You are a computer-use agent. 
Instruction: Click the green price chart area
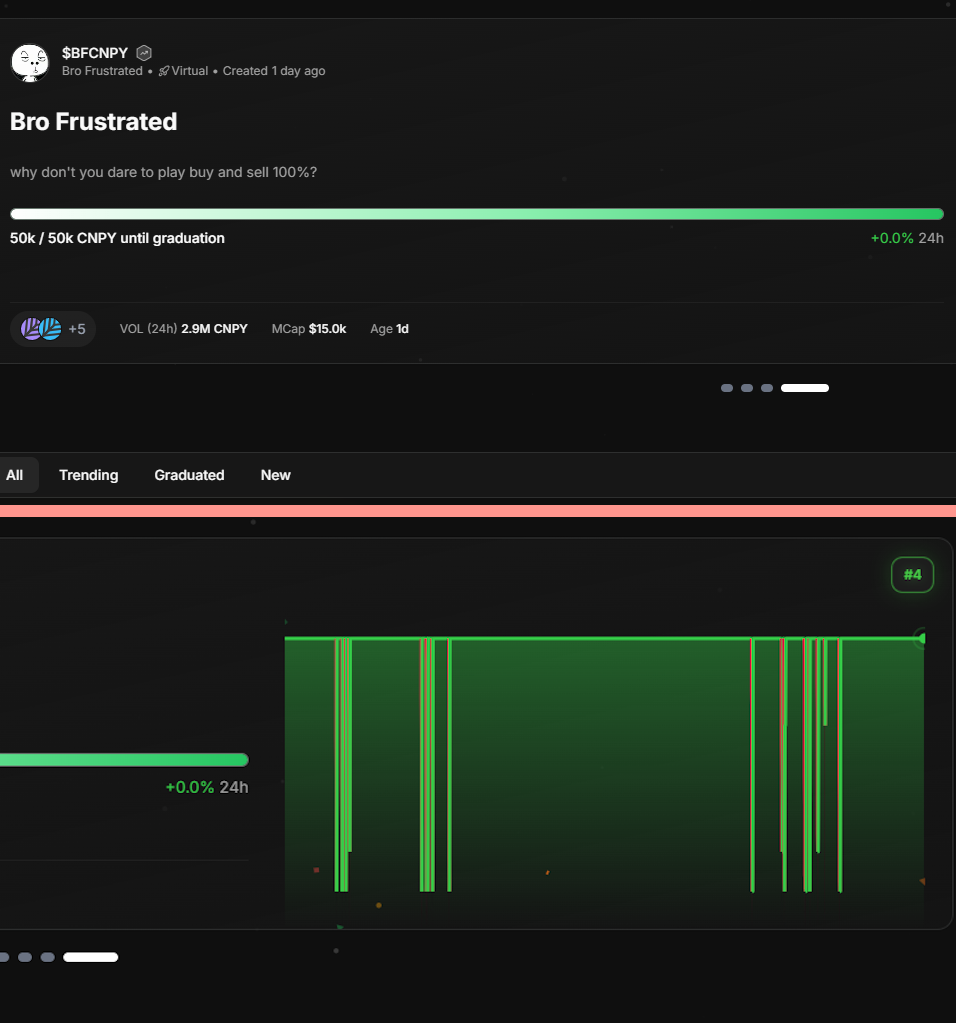pyautogui.click(x=600, y=770)
